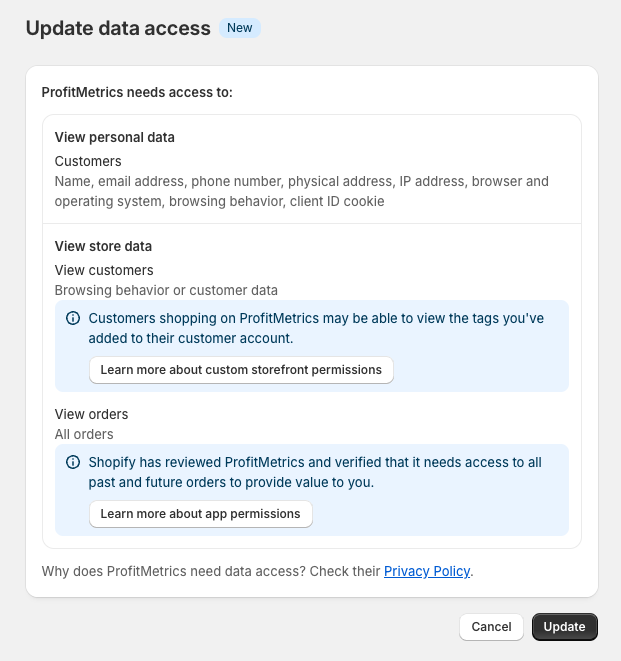Open Learn more about app permissions
This screenshot has height=661, width=621.
pos(201,514)
